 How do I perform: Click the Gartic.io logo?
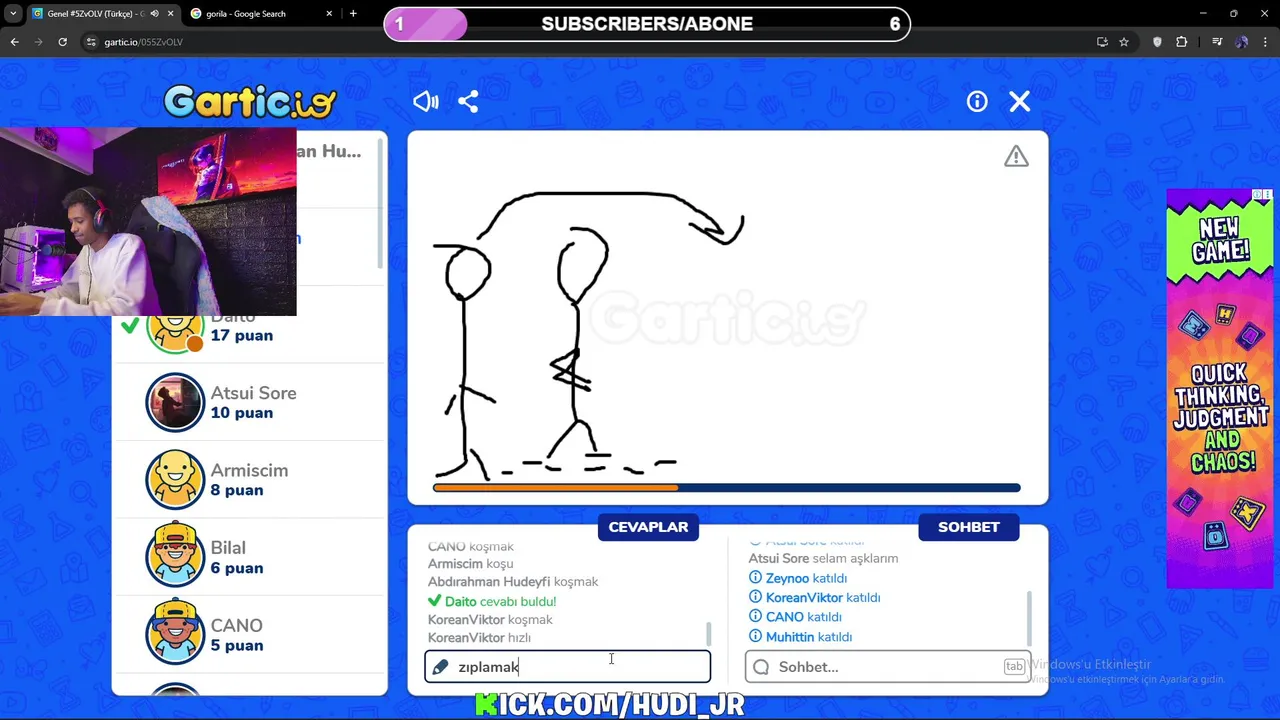(250, 102)
